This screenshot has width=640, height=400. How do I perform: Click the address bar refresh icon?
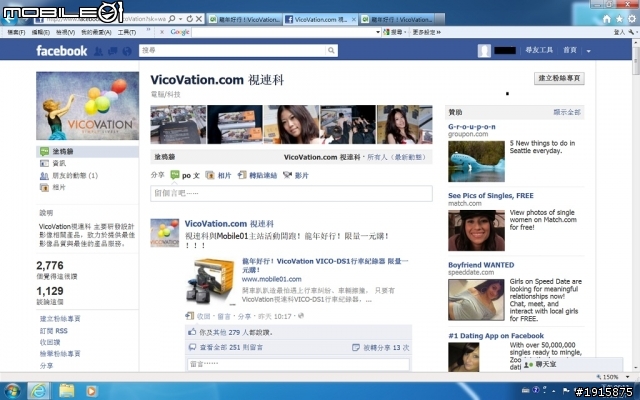point(189,19)
